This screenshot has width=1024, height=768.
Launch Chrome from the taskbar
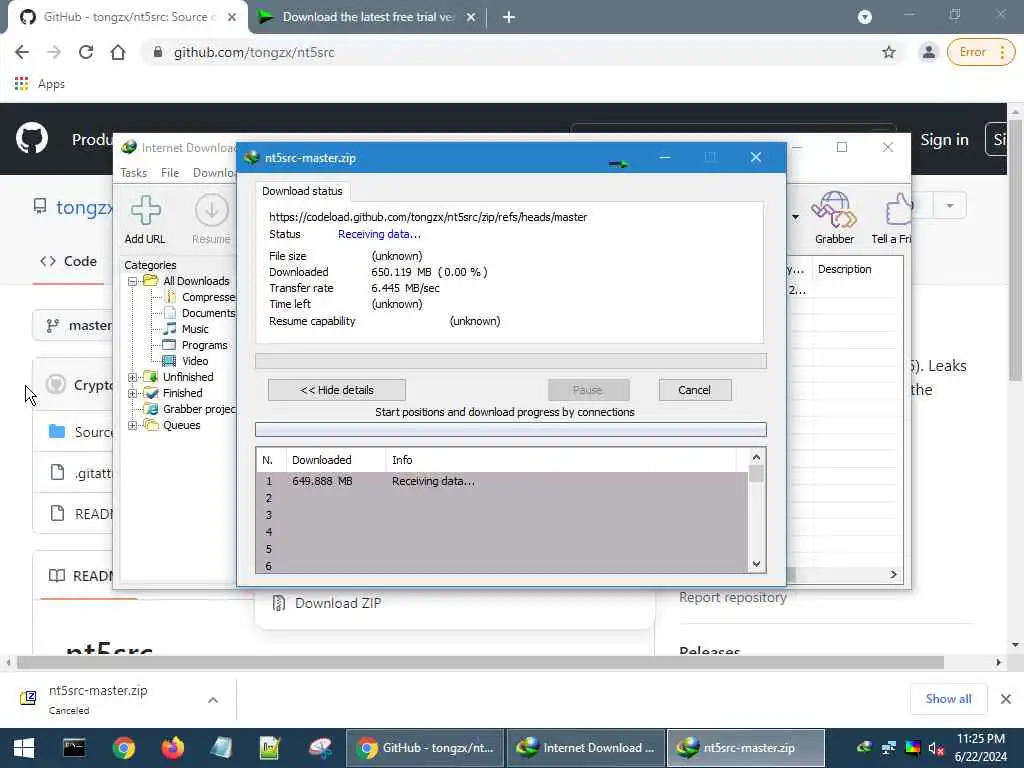coord(123,748)
